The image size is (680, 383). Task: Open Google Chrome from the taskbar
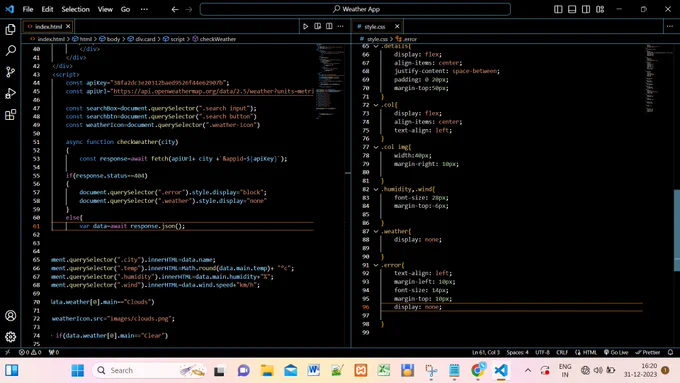(477, 370)
